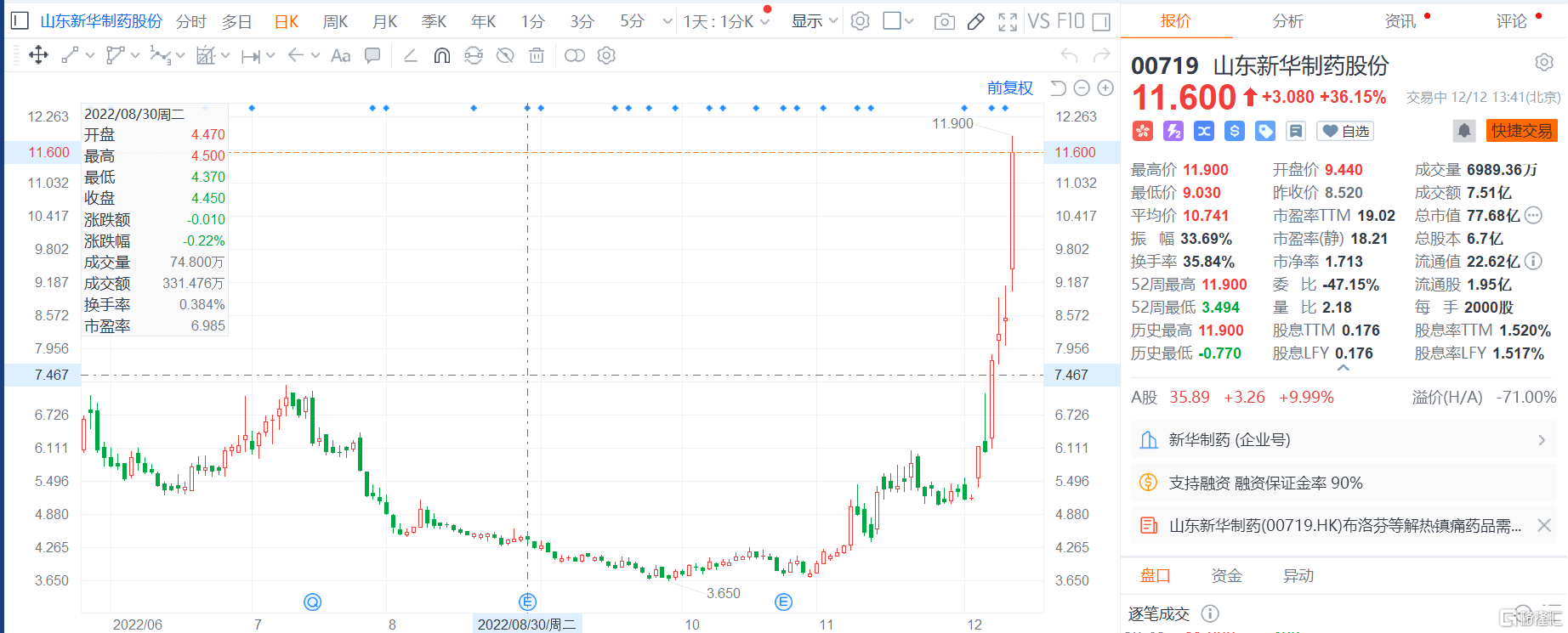Toggle price alert bell icon

tap(1463, 131)
